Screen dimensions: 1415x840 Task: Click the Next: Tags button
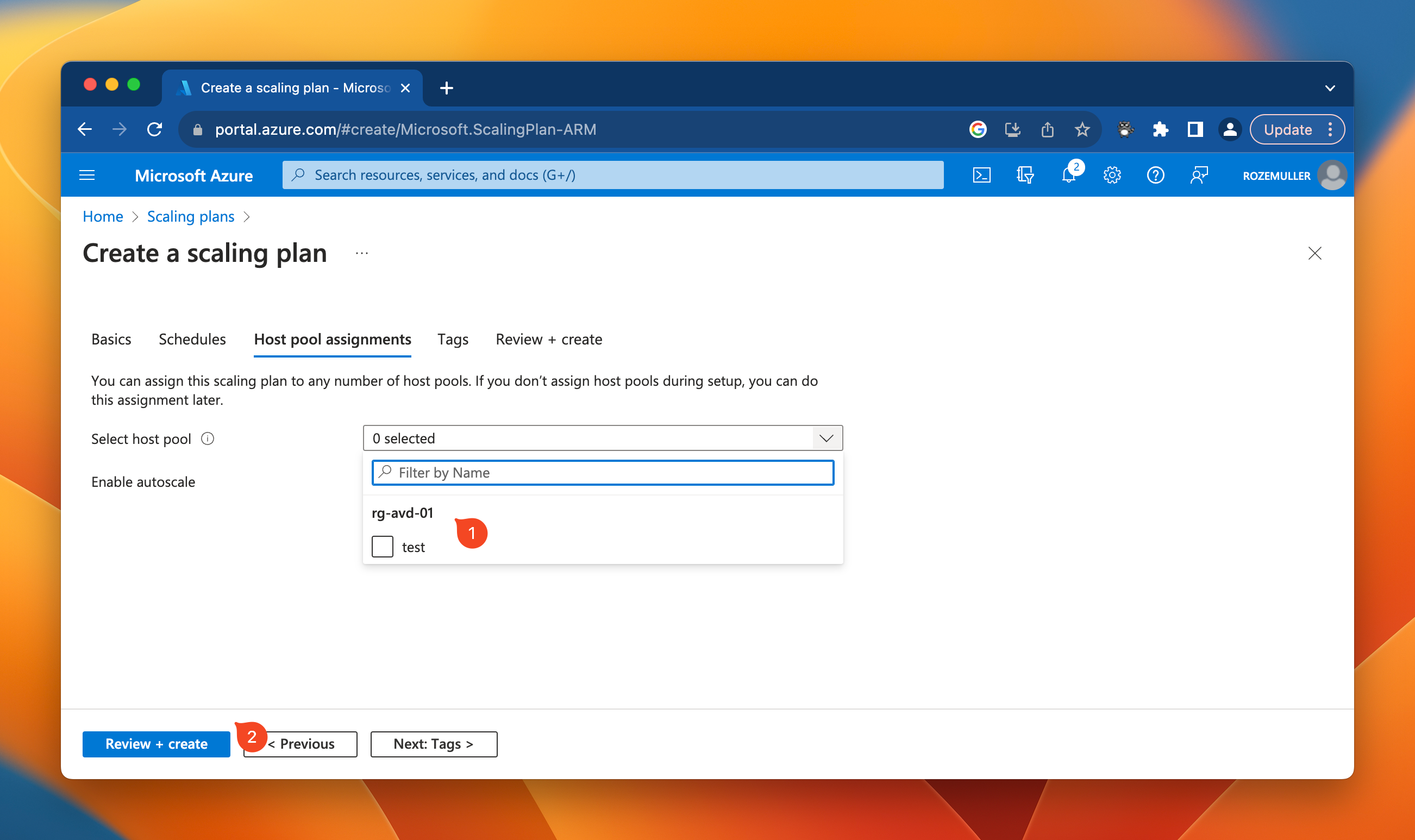(433, 744)
